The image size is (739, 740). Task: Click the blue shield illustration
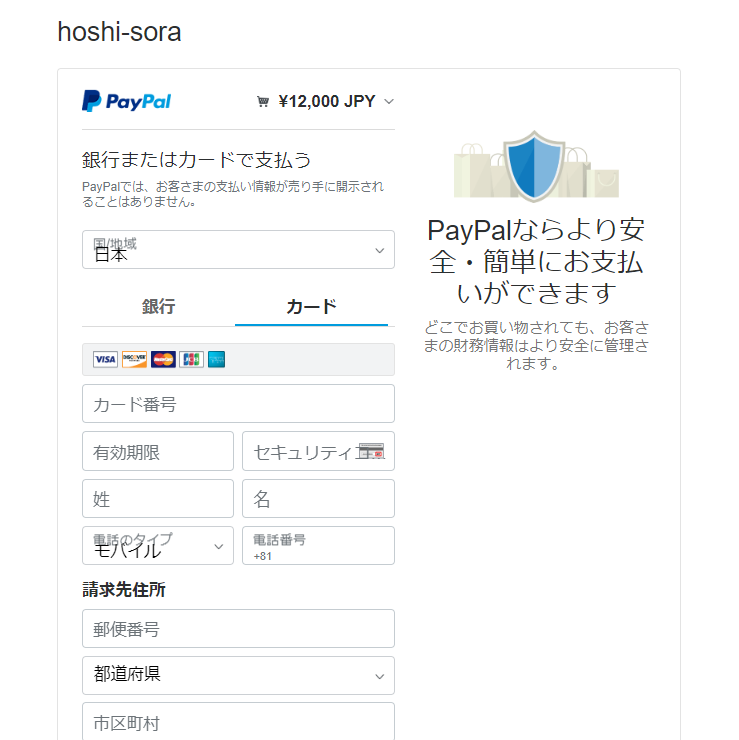point(534,166)
